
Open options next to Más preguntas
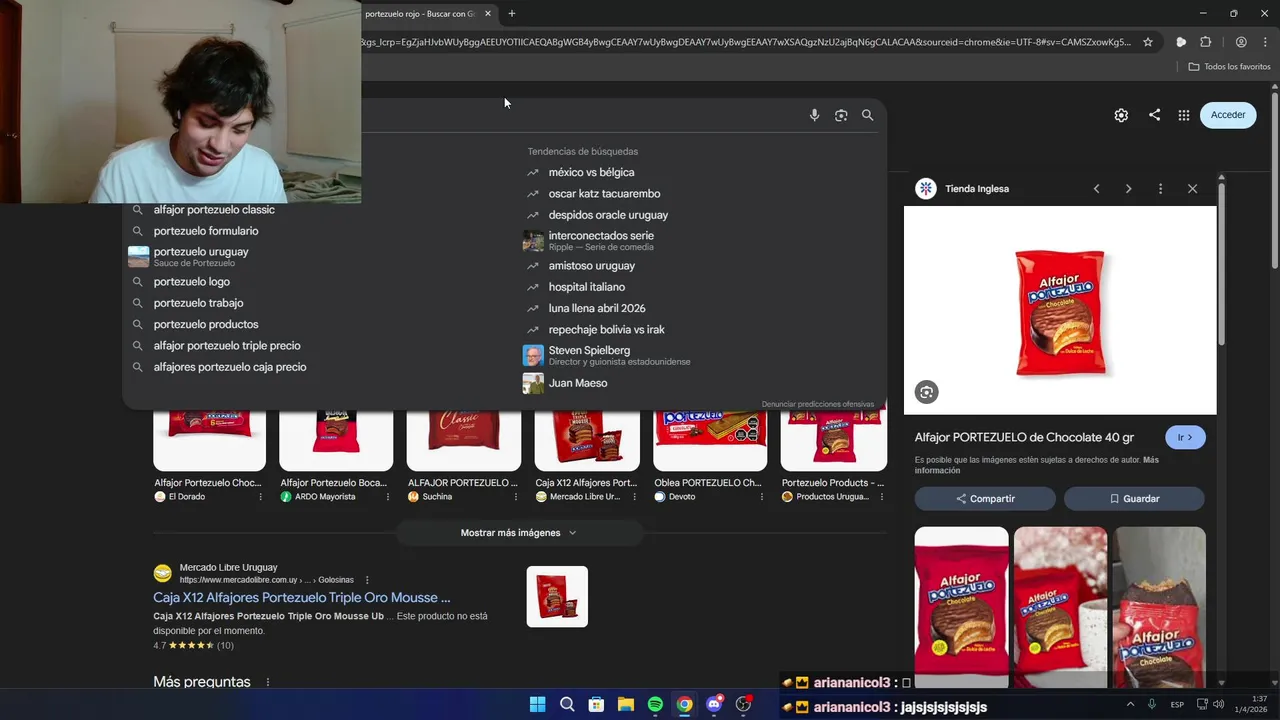point(267,682)
